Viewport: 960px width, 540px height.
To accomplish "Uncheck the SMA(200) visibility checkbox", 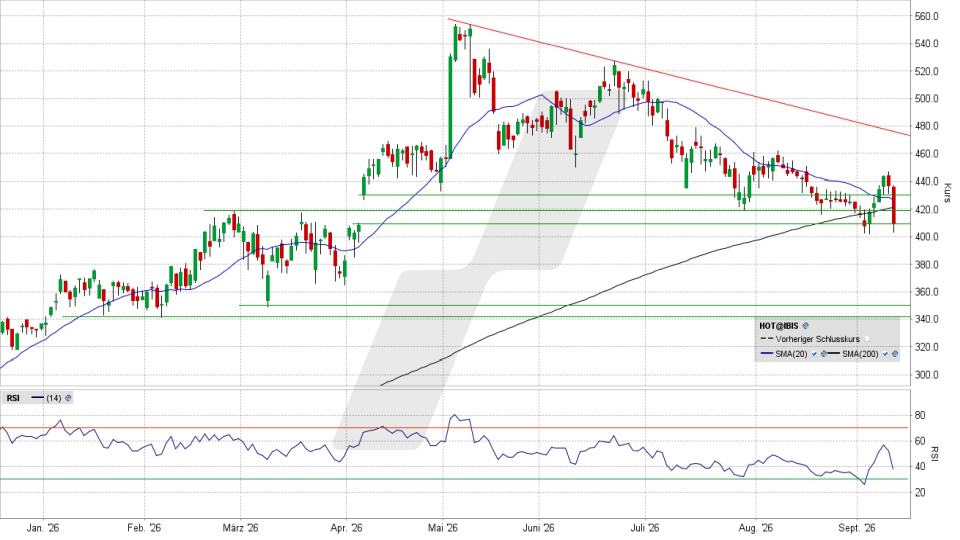I will [885, 354].
